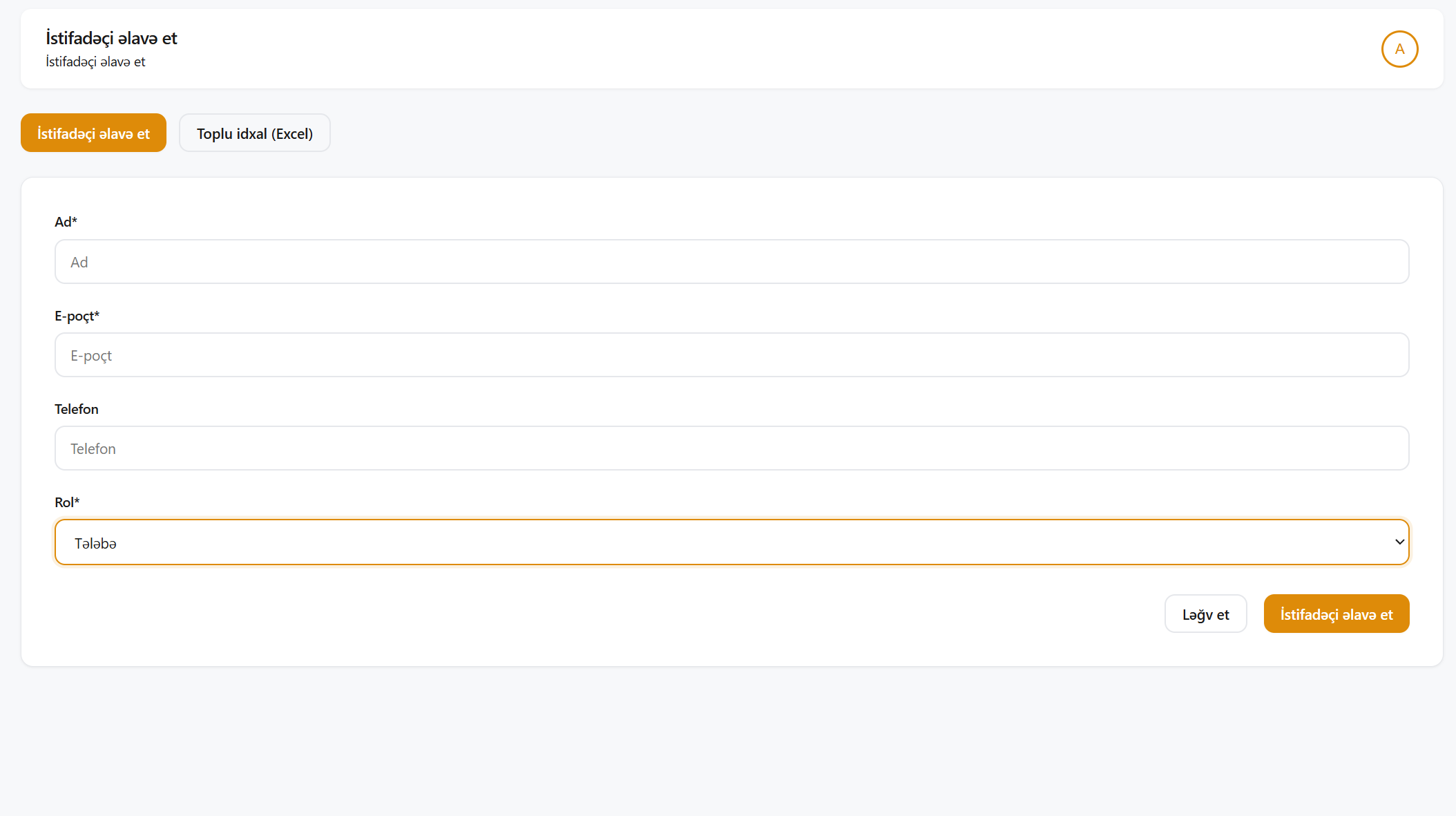Viewport: 1456px width, 816px height.
Task: Open the user avatar "A" menu
Action: coord(1399,49)
